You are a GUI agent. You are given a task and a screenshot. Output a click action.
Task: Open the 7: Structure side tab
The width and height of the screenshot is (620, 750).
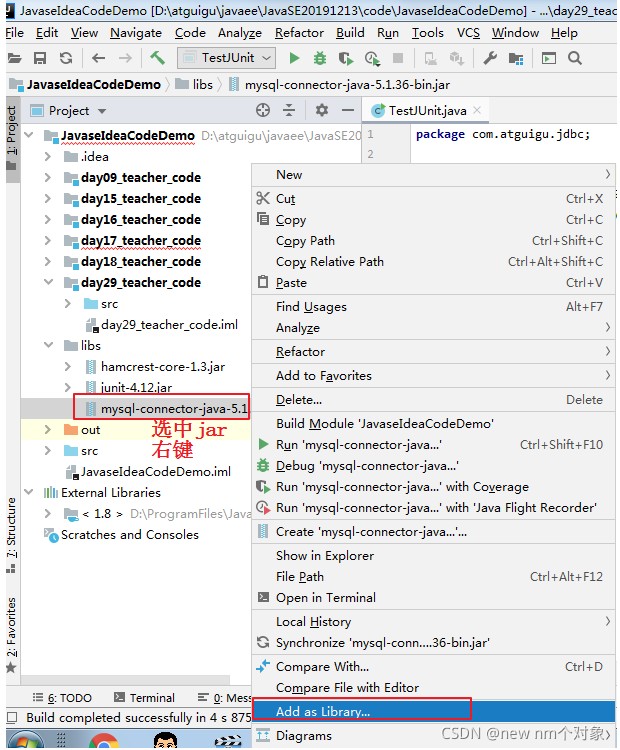11,535
